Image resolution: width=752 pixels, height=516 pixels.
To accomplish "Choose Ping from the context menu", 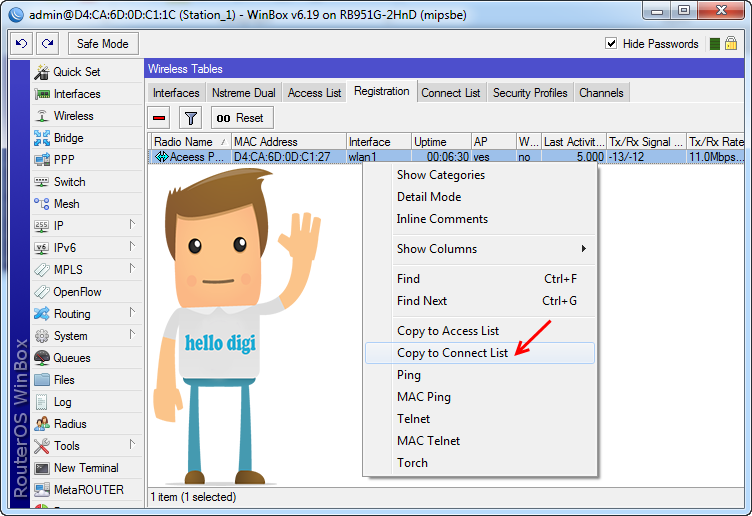I will pyautogui.click(x=480, y=375).
